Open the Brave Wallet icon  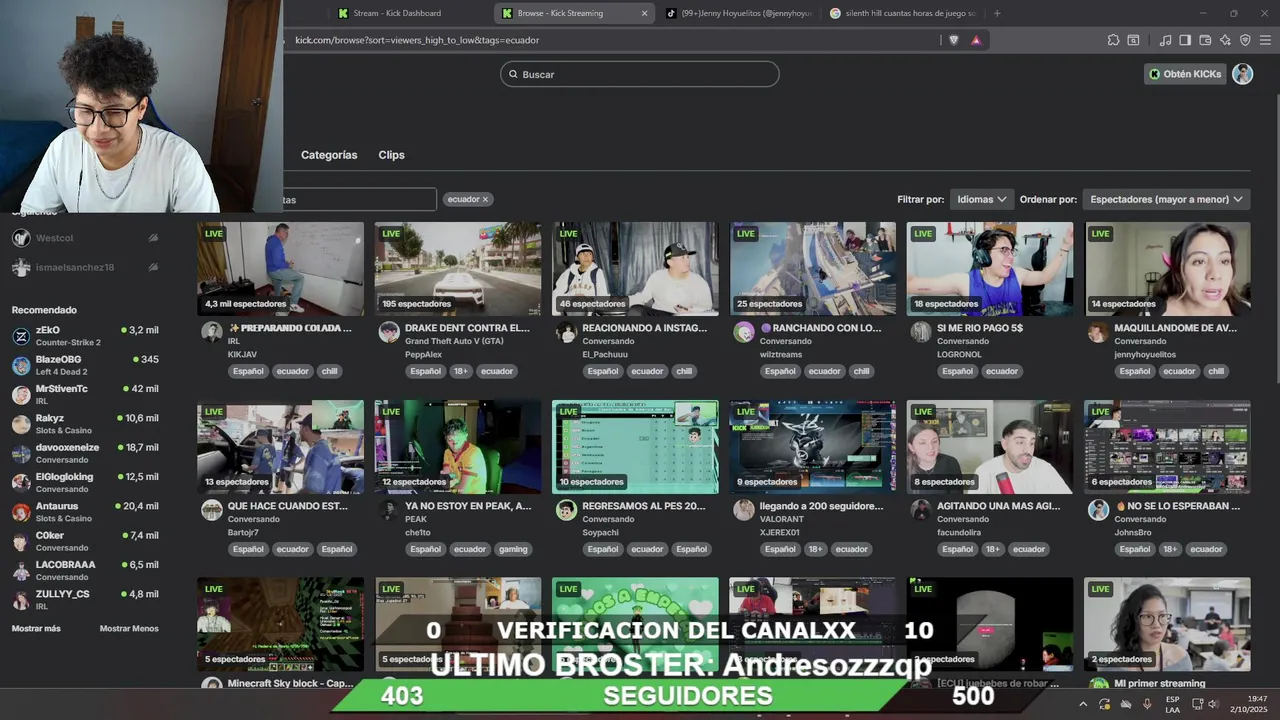tap(1205, 40)
